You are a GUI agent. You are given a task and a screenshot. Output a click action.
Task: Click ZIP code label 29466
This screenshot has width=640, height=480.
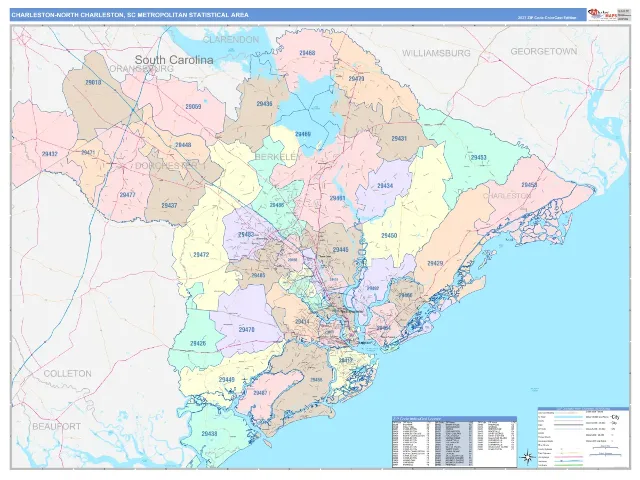[x=405, y=295]
